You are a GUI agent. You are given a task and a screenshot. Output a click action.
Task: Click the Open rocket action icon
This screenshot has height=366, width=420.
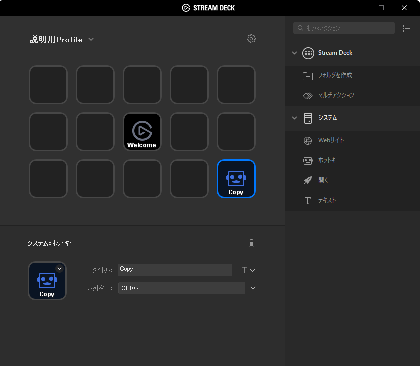point(308,180)
